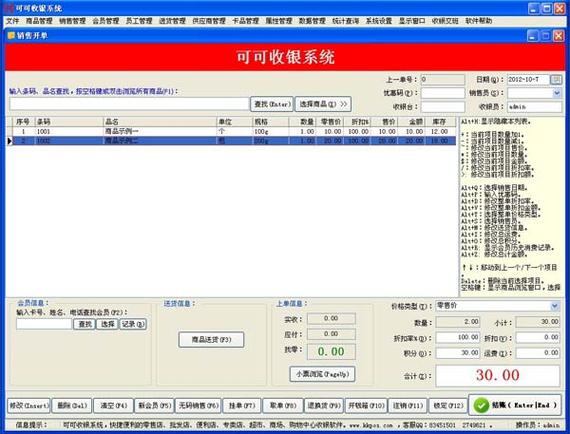
Task: Click the 开钱箱 (F10) cash drawer button
Action: click(366, 406)
